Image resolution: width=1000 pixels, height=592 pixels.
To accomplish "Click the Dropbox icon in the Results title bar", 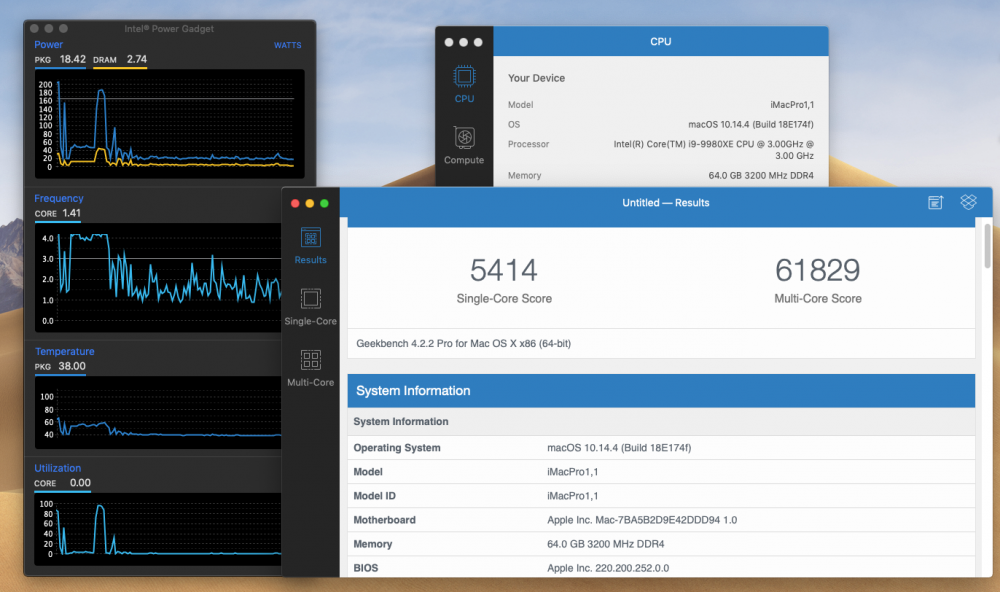I will (968, 202).
